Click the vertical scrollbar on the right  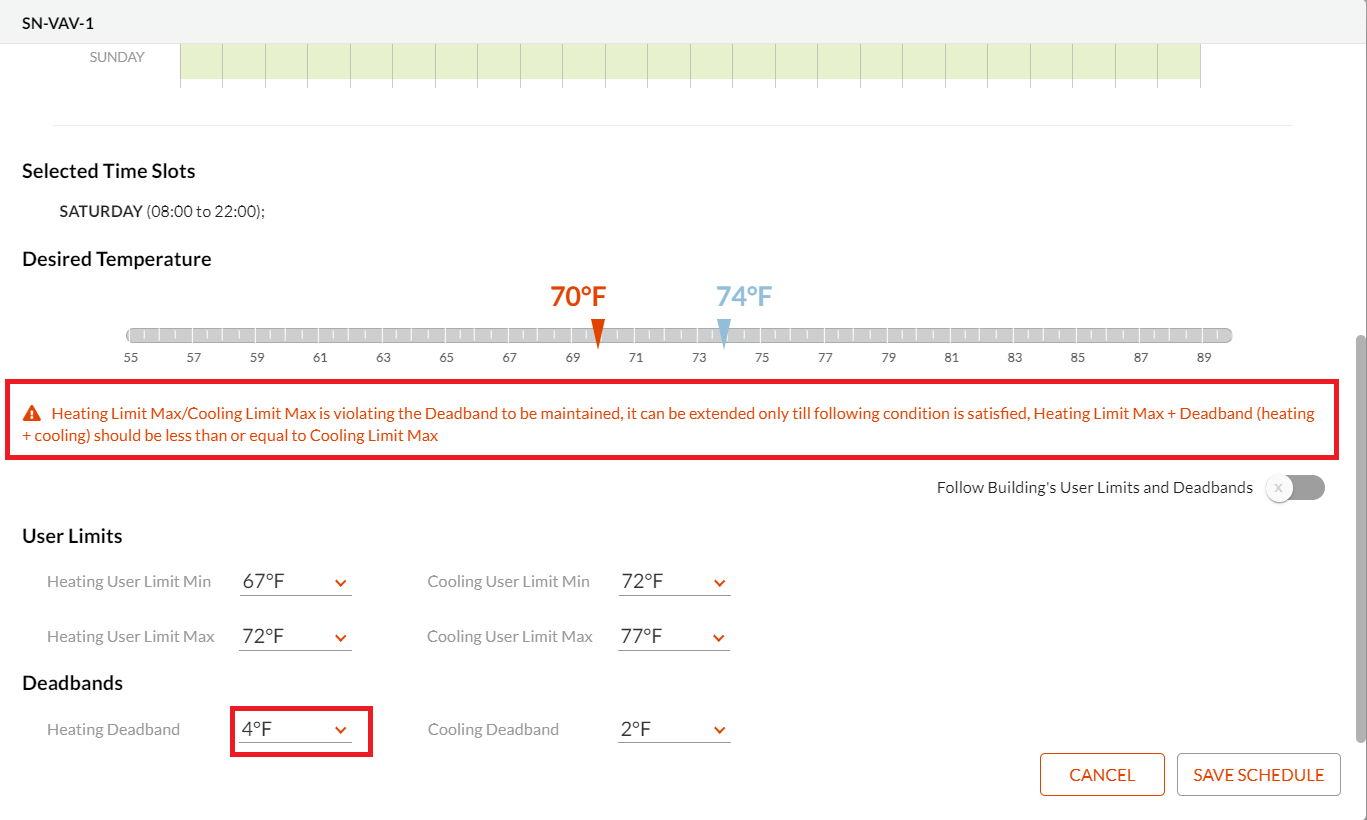pos(1359,540)
